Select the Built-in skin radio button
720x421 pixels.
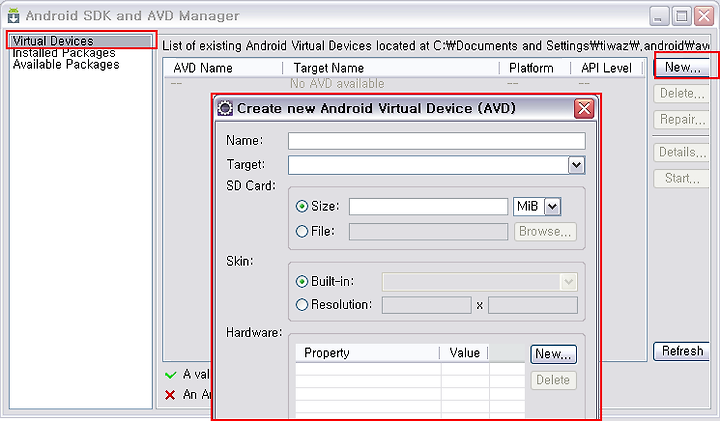point(302,281)
